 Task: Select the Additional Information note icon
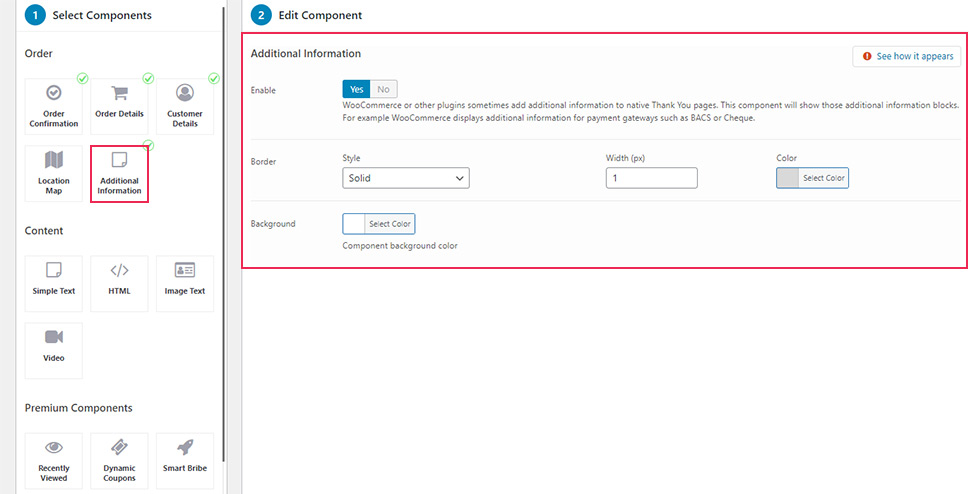tap(119, 160)
